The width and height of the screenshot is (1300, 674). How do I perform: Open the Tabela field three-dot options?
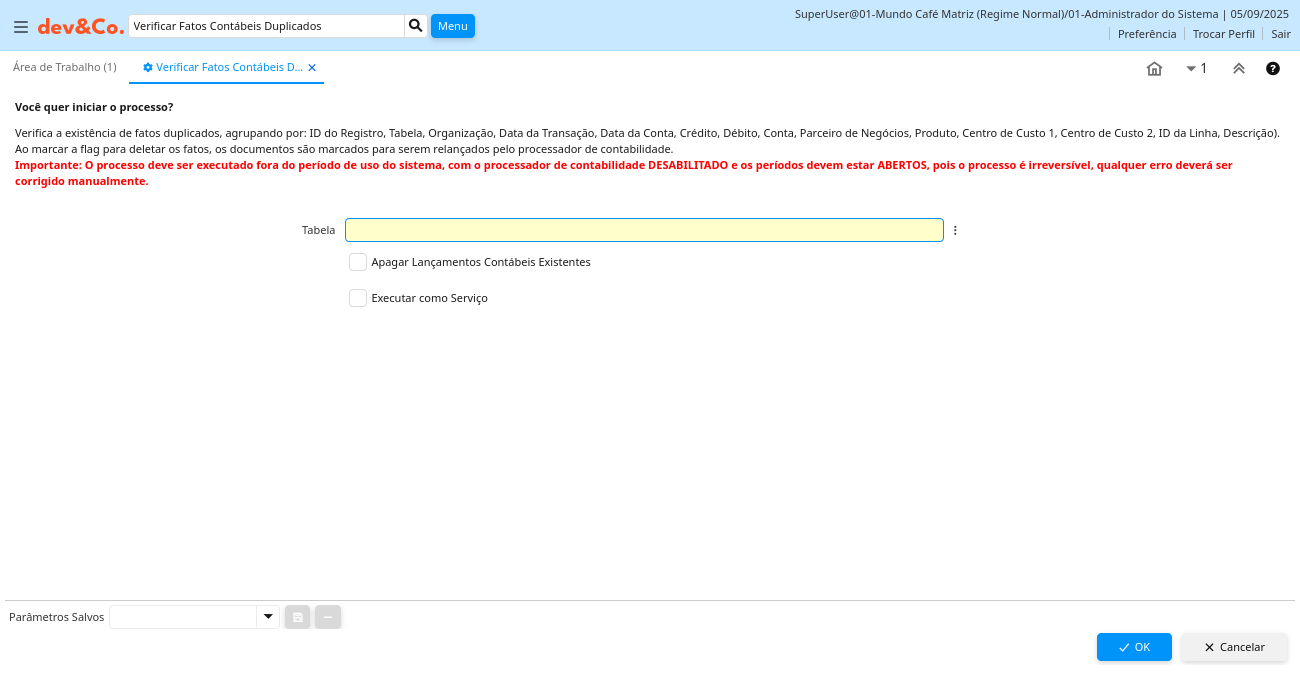tap(955, 230)
